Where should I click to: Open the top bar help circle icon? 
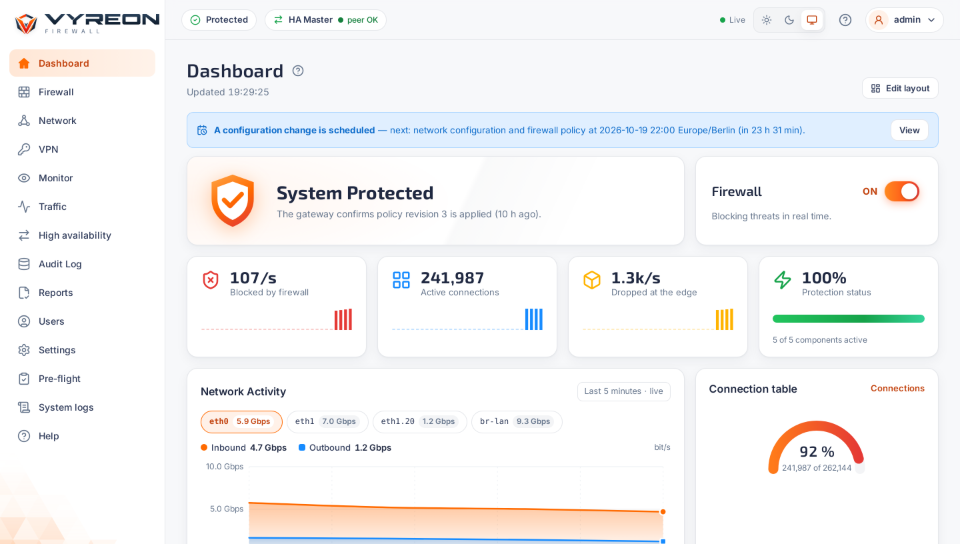coord(845,20)
